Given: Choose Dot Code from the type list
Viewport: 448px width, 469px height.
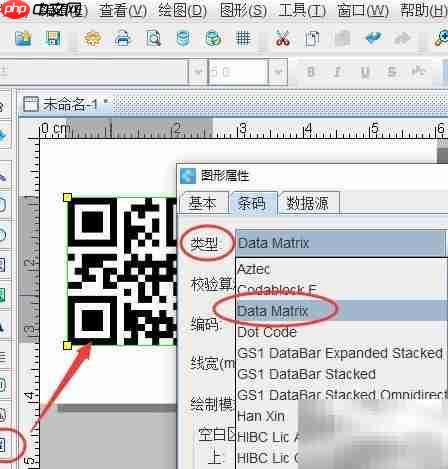Looking at the screenshot, I should (x=342, y=332).
